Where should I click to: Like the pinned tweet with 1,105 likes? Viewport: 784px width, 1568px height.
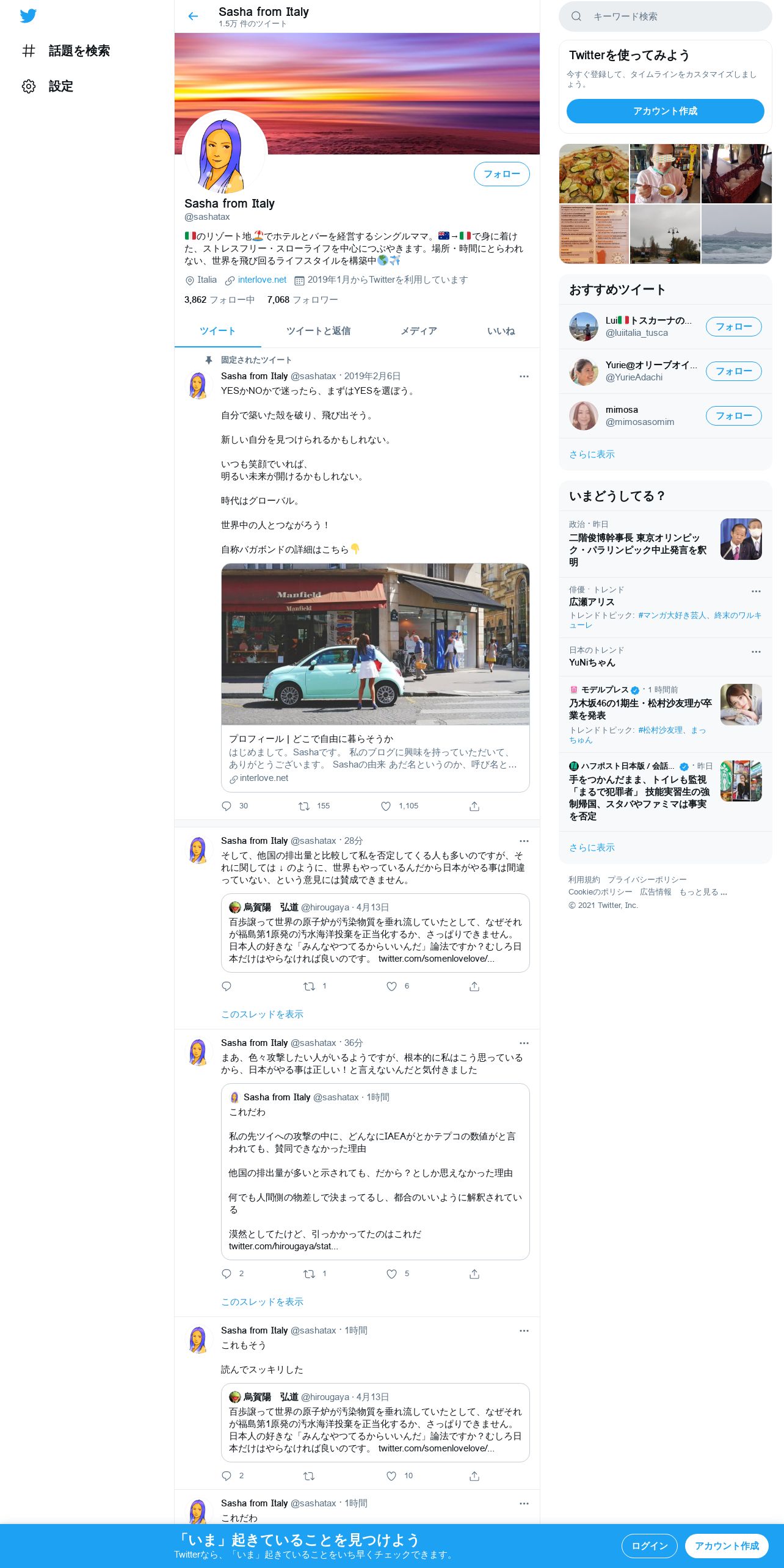(386, 806)
